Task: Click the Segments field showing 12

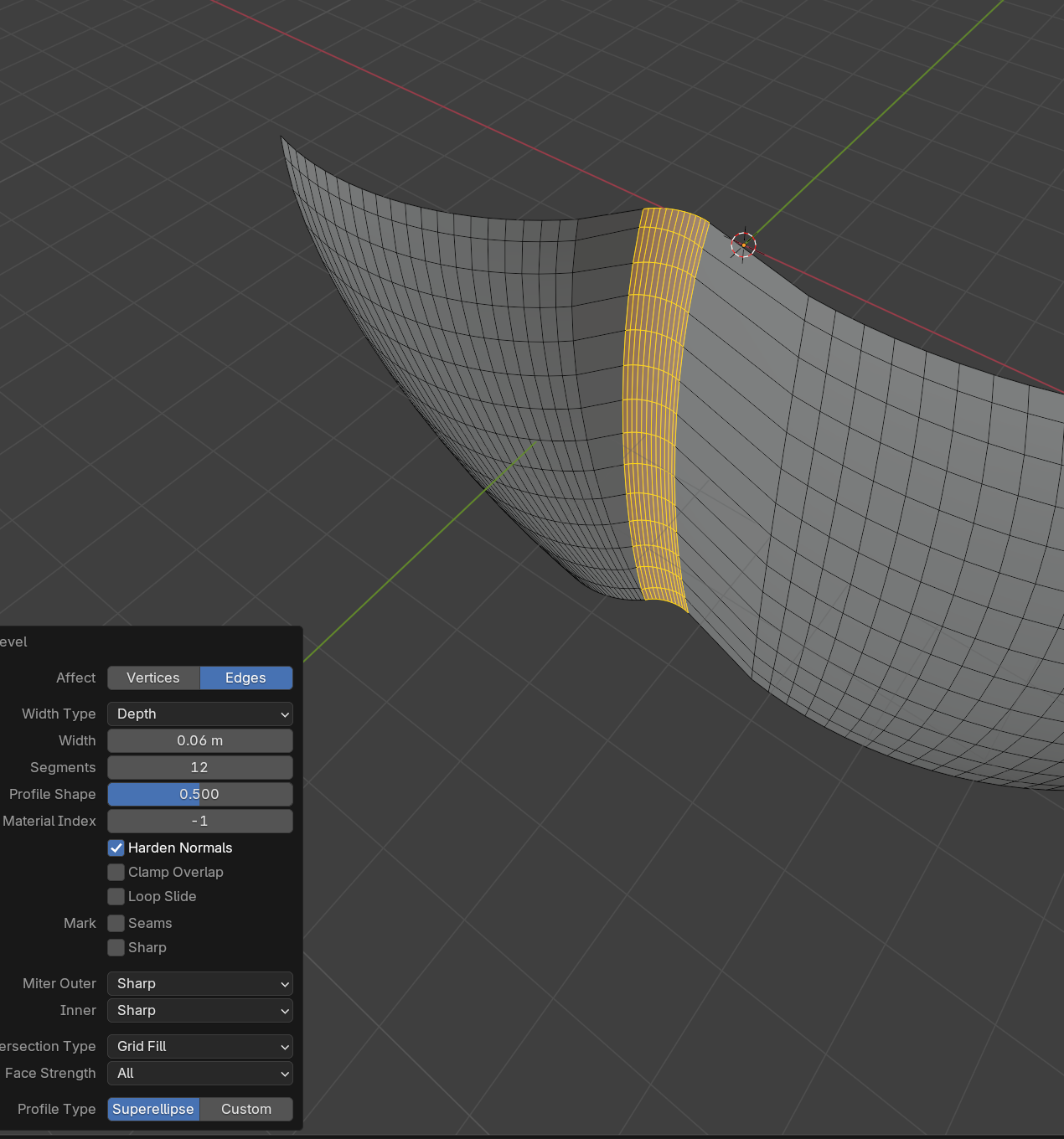Action: (x=199, y=767)
